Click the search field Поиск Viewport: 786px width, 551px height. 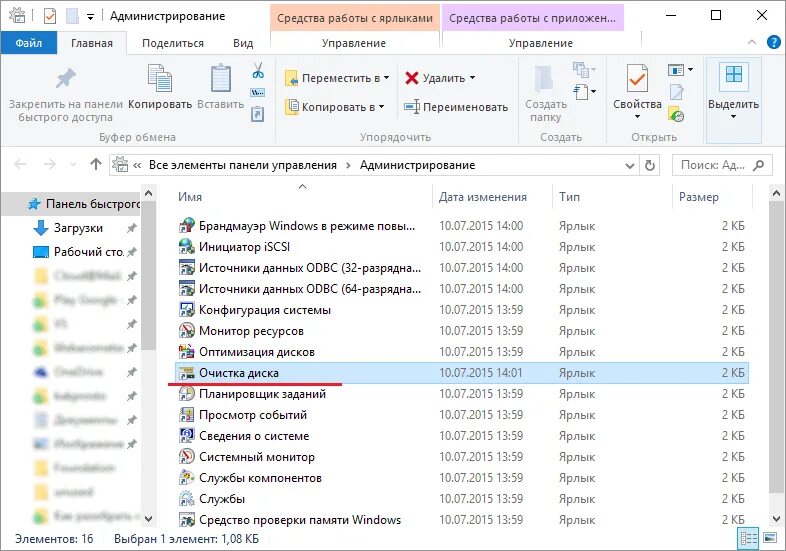(722, 165)
